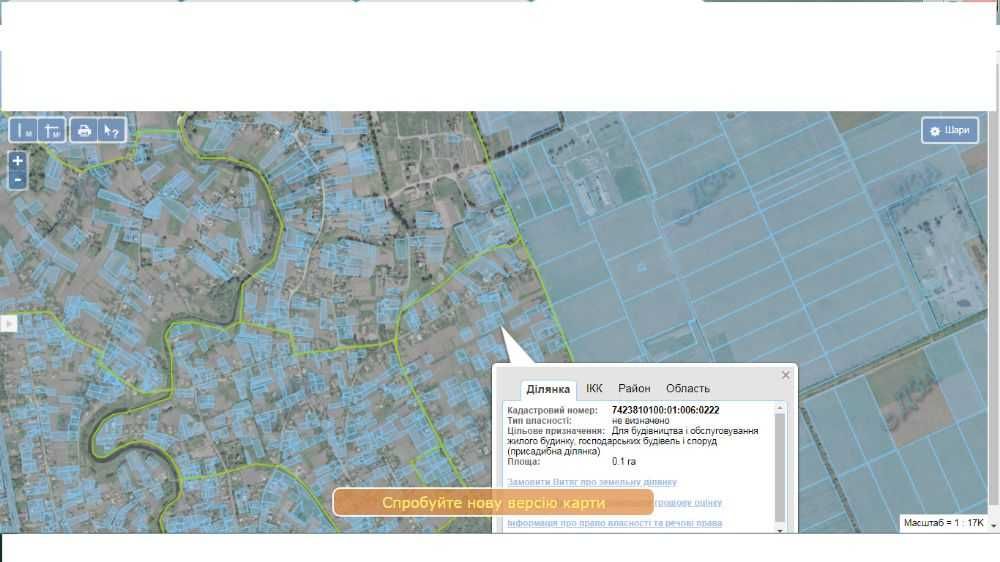Image resolution: width=1000 pixels, height=562 pixels.
Task: Open ownership rights information link
Action: coord(615,523)
